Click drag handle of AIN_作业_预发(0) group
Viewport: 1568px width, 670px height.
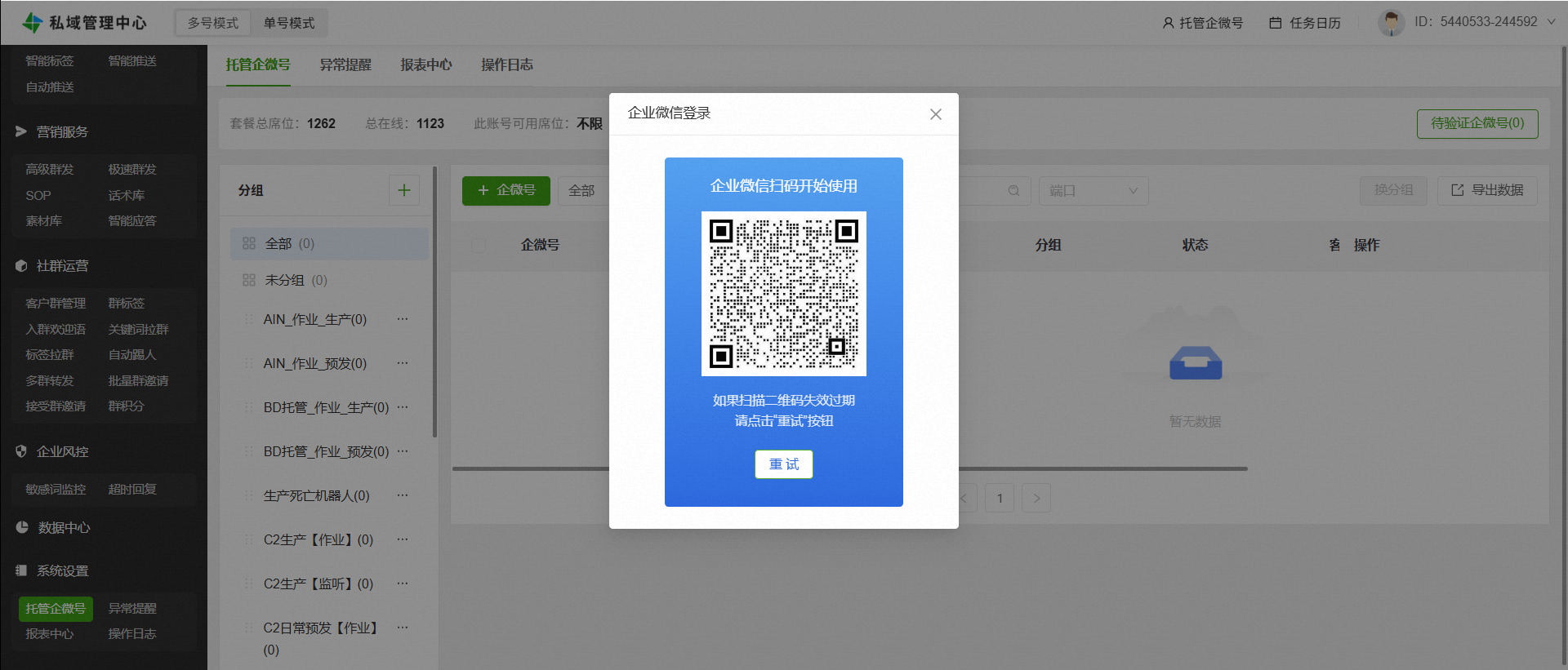(248, 363)
